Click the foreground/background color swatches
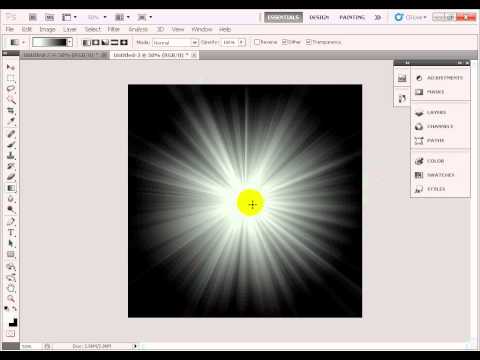Viewport: 480px width, 360px height. click(x=13, y=322)
